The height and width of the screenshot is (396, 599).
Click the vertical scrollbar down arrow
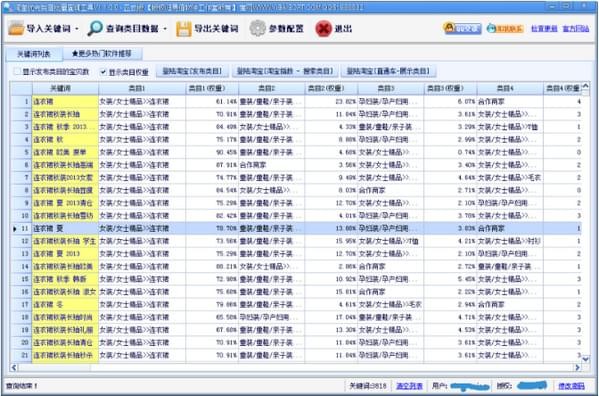click(x=585, y=359)
